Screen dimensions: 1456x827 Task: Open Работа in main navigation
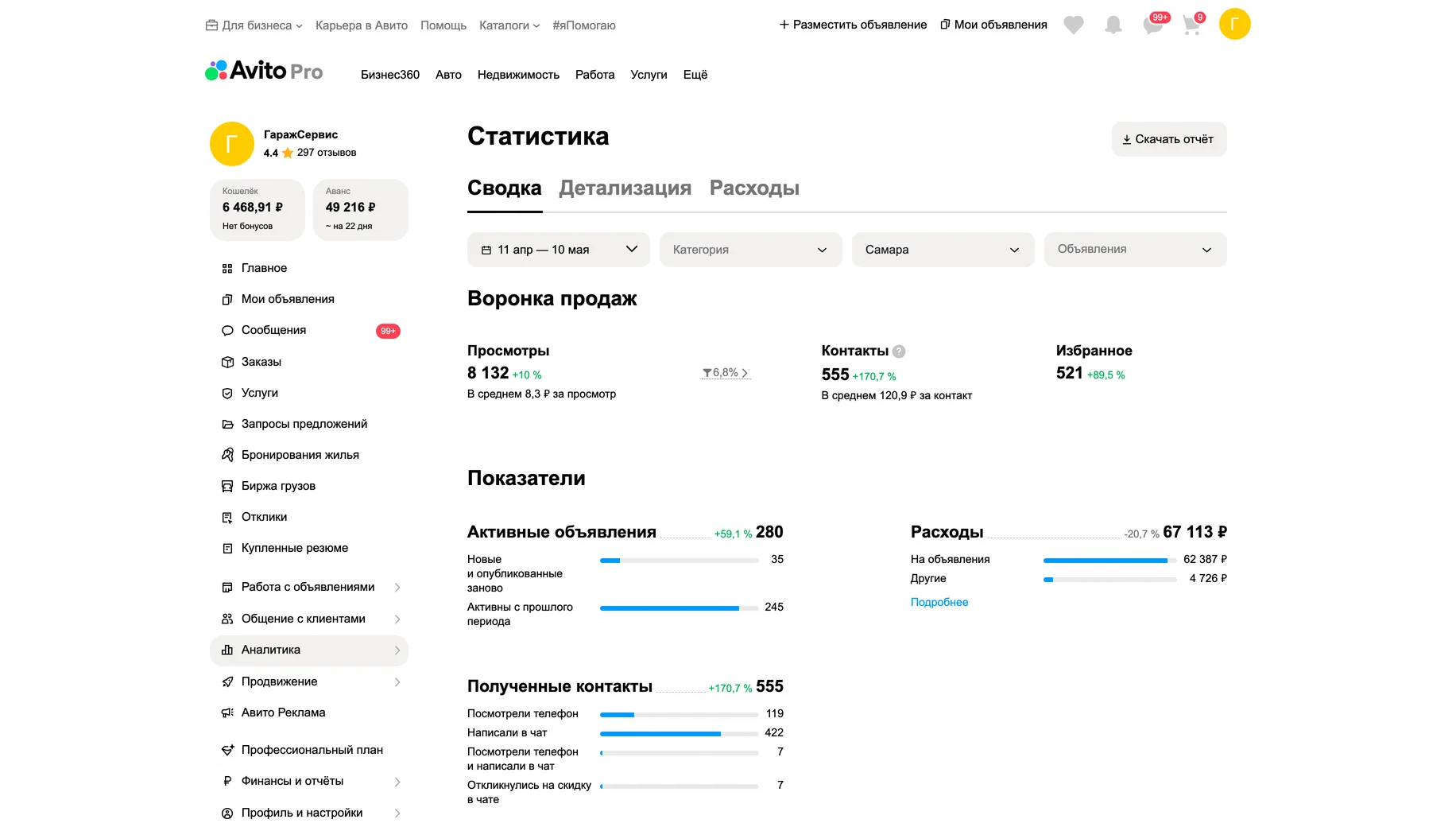coord(594,75)
